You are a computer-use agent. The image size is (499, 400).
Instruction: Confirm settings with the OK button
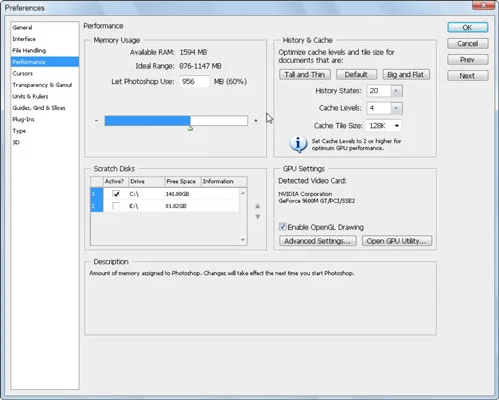coord(468,27)
